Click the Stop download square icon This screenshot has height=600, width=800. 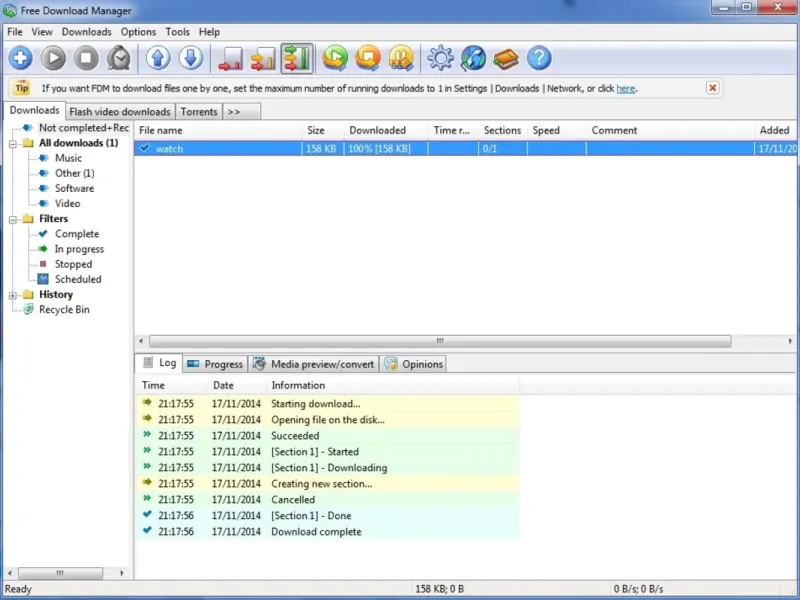(x=87, y=58)
